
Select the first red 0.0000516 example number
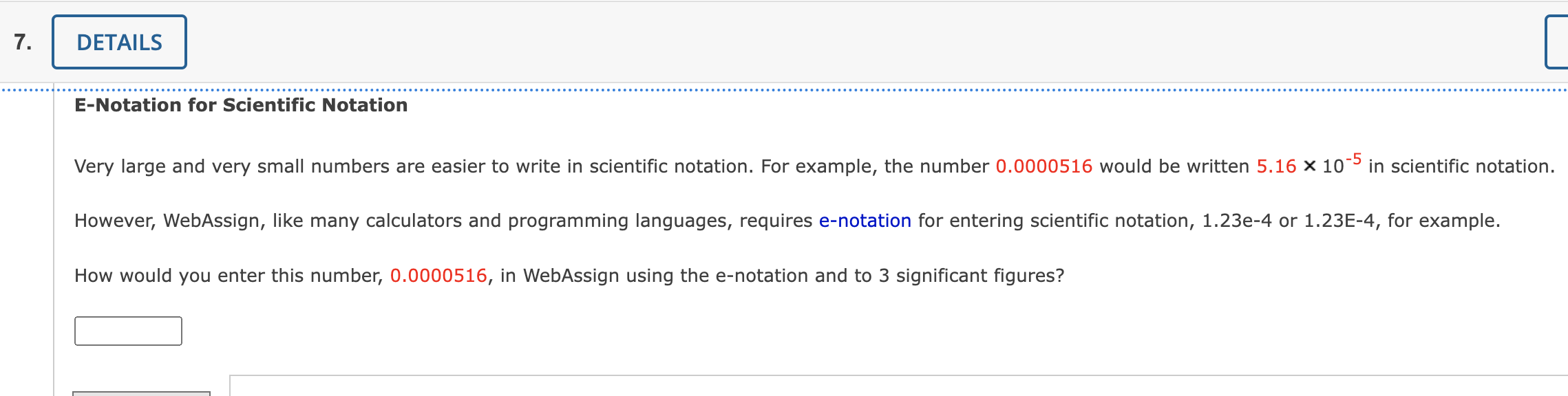[x=1043, y=166]
